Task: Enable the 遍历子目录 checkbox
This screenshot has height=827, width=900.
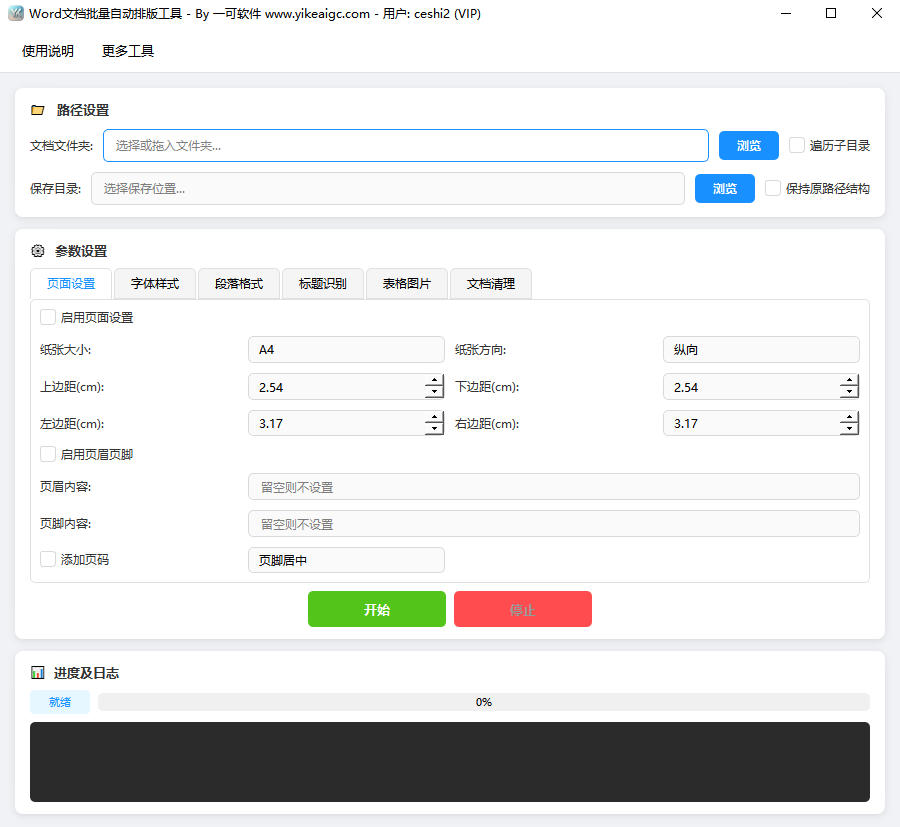Action: pyautogui.click(x=796, y=145)
